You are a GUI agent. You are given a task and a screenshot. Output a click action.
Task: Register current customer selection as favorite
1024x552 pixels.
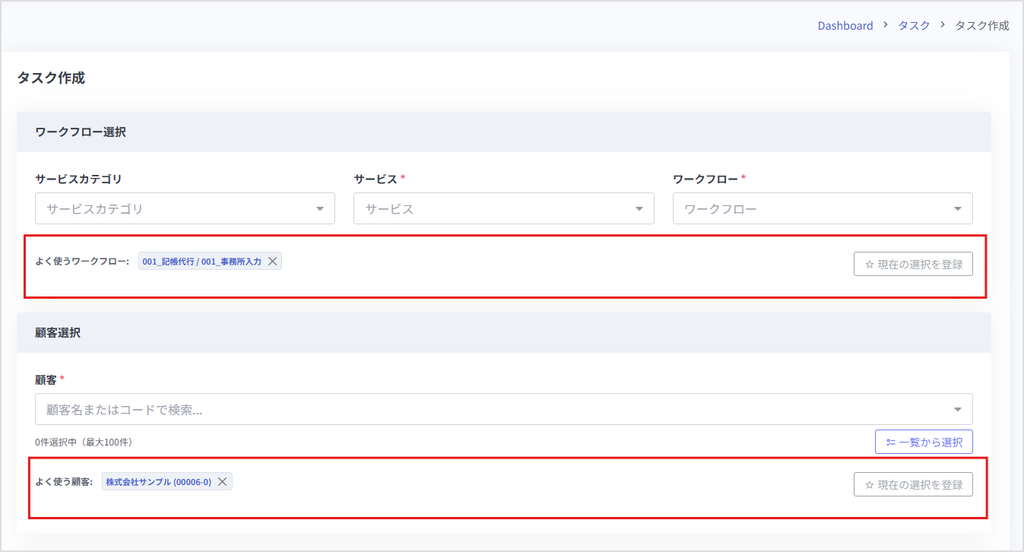913,485
